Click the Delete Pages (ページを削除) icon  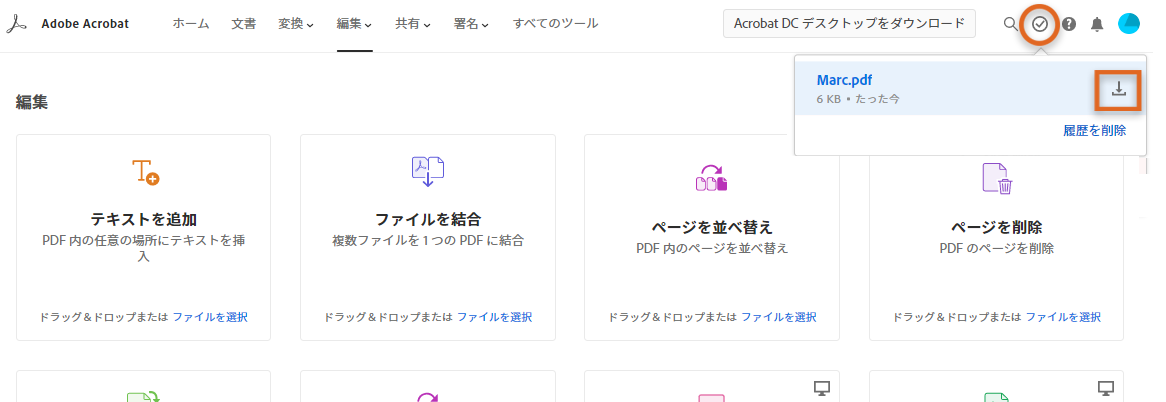[x=997, y=178]
